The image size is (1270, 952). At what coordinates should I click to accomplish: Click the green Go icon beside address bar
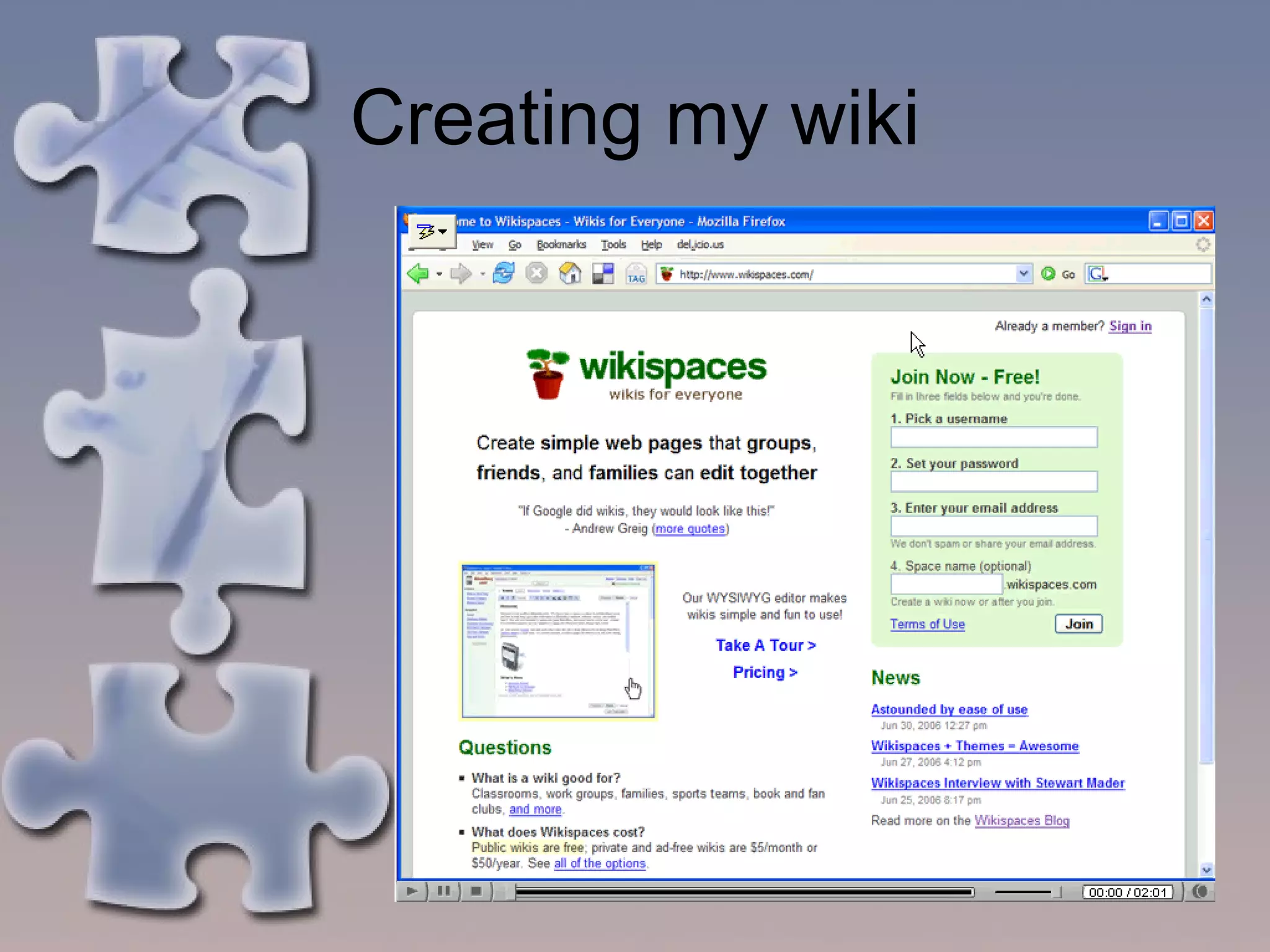1048,273
